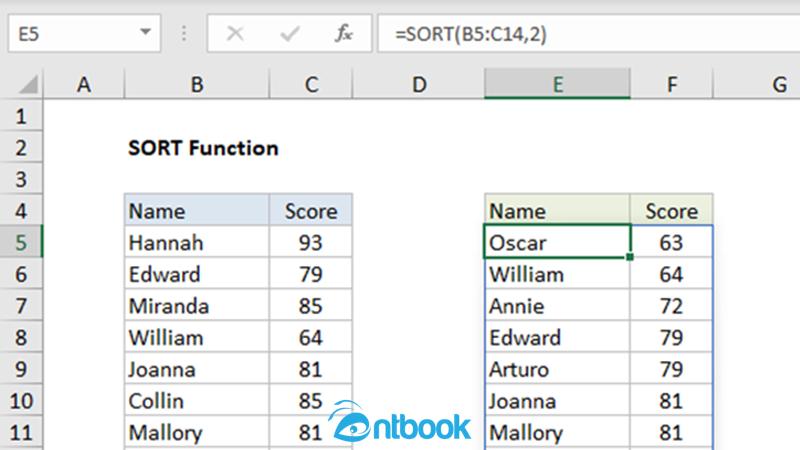Image resolution: width=800 pixels, height=450 pixels.
Task: Select column D header
Action: [418, 84]
